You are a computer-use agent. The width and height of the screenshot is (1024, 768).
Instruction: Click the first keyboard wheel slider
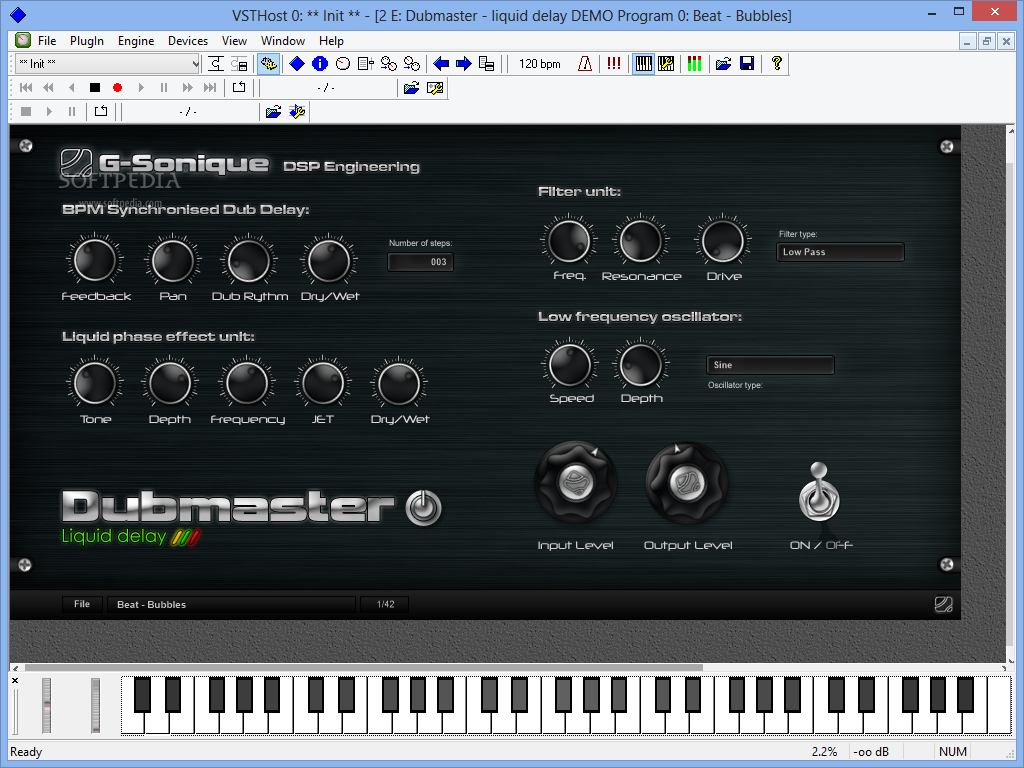tap(46, 705)
